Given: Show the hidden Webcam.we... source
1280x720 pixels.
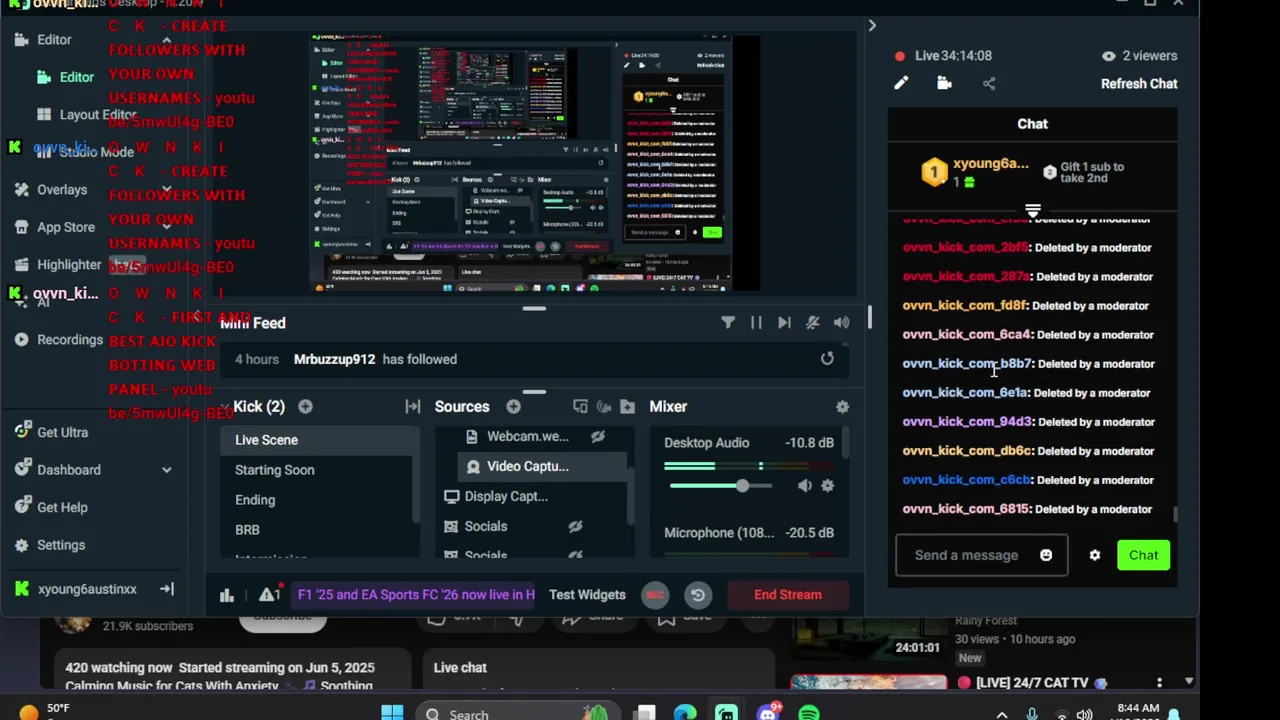Looking at the screenshot, I should 598,437.
